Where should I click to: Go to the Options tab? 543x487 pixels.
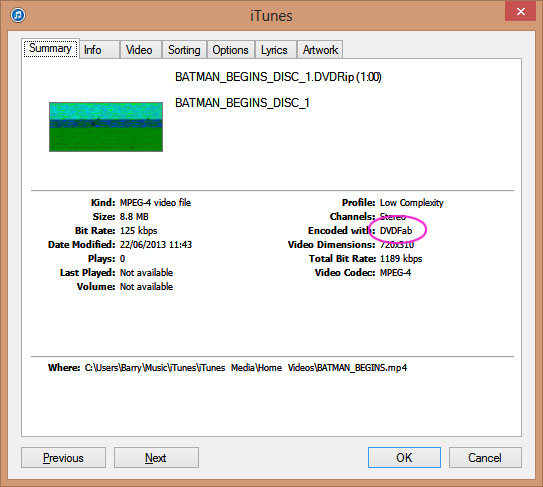[x=231, y=50]
